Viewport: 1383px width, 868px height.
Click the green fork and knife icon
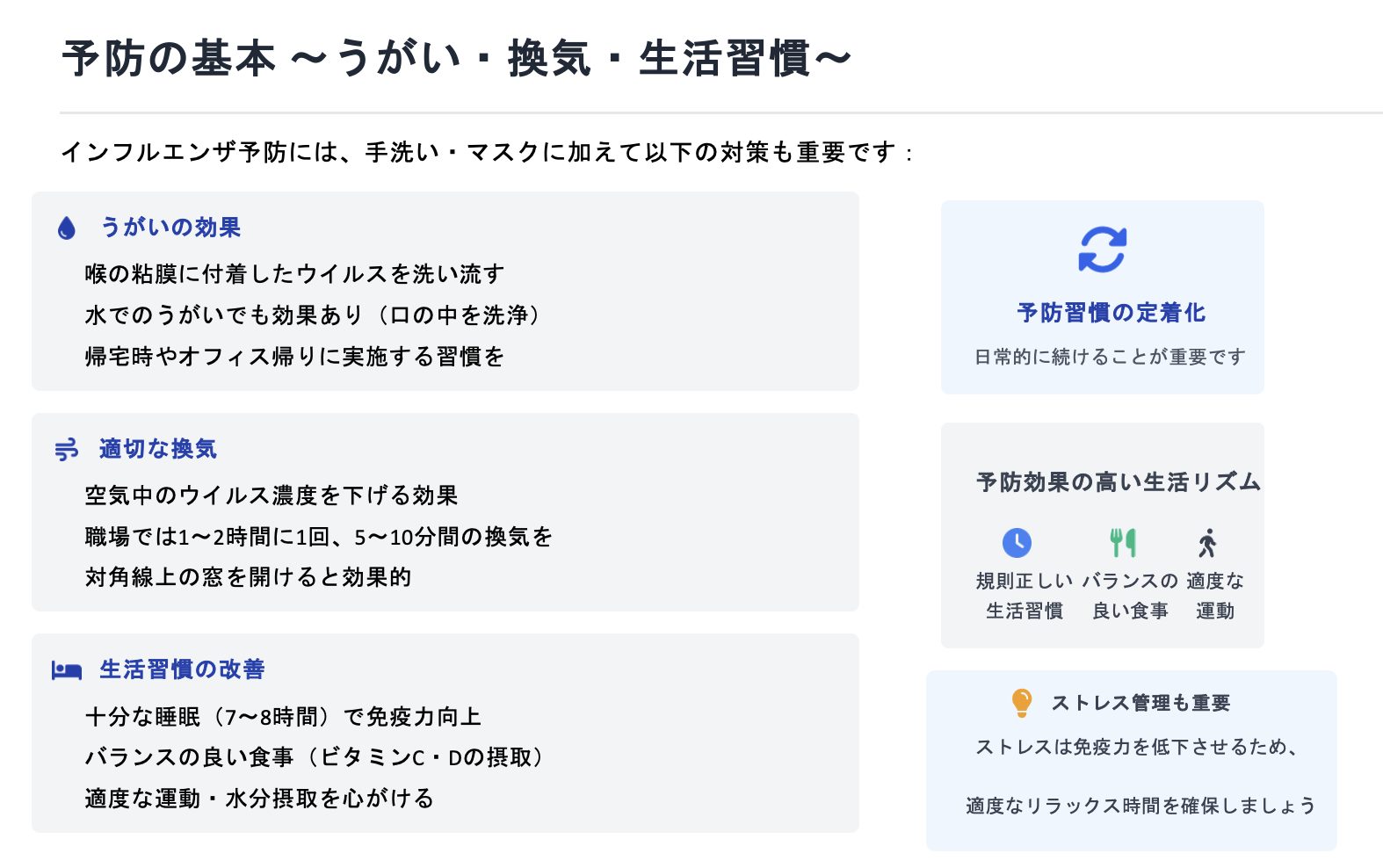pos(1123,542)
